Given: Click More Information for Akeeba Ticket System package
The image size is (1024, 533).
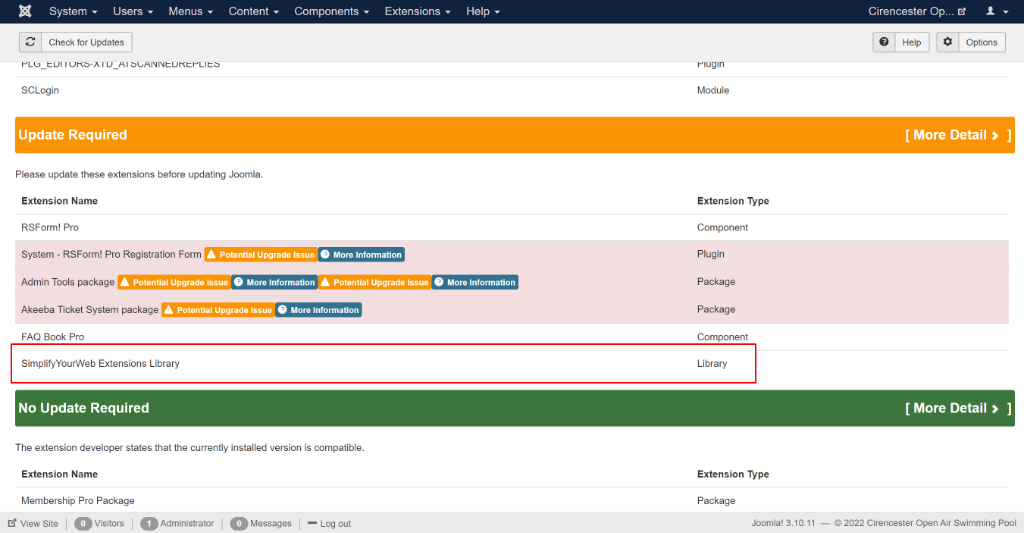Looking at the screenshot, I should click(x=318, y=310).
